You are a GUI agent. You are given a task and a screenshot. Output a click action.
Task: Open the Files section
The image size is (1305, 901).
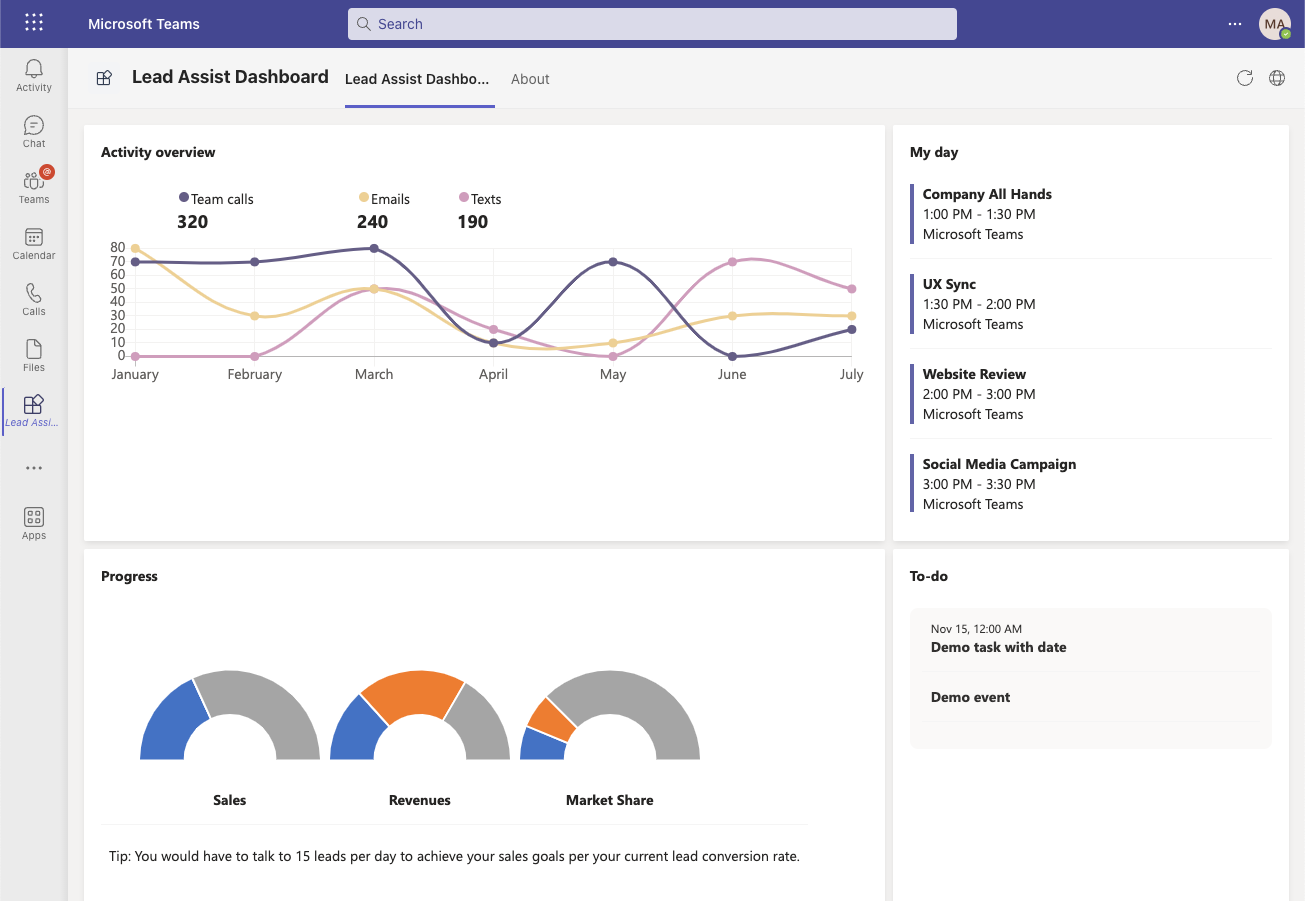(x=33, y=355)
